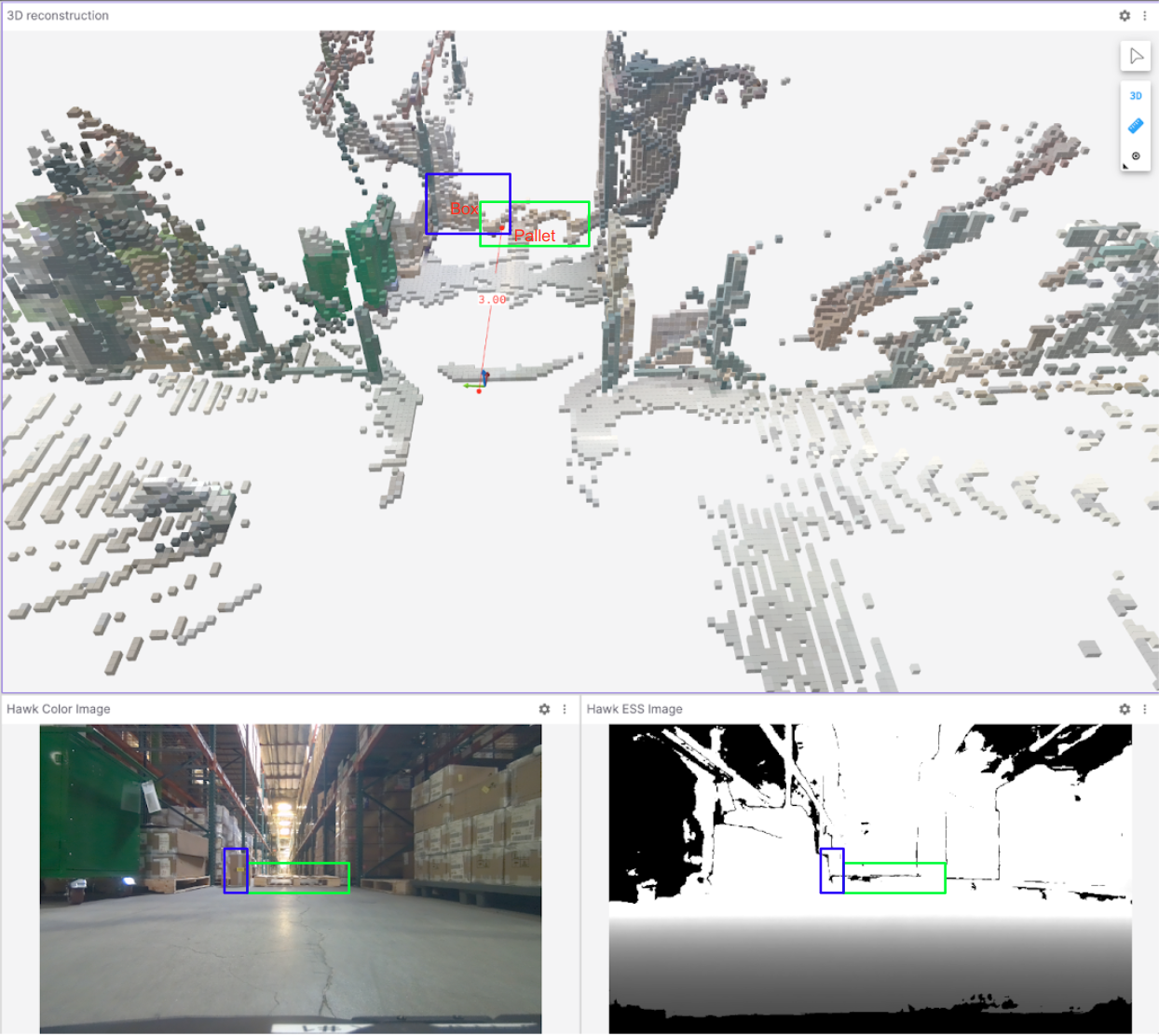Click the robot origin axis marker in 3D view
Image resolution: width=1159 pixels, height=1036 pixels.
483,377
